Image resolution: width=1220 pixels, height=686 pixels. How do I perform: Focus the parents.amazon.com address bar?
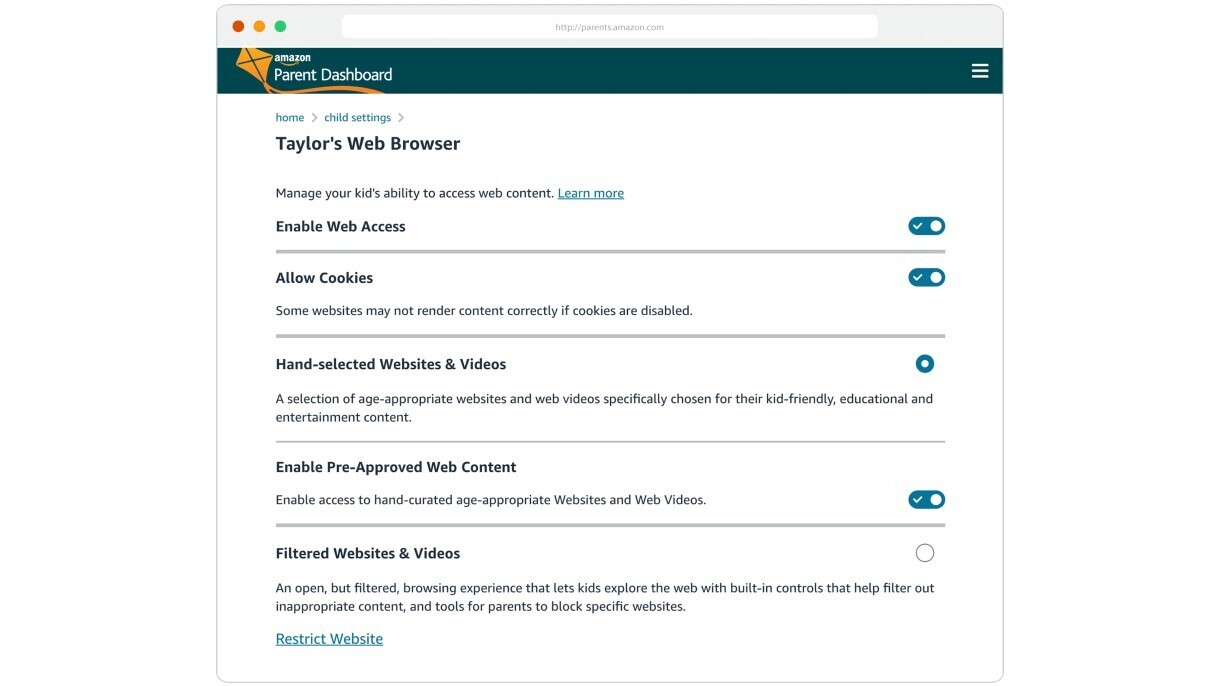click(609, 27)
